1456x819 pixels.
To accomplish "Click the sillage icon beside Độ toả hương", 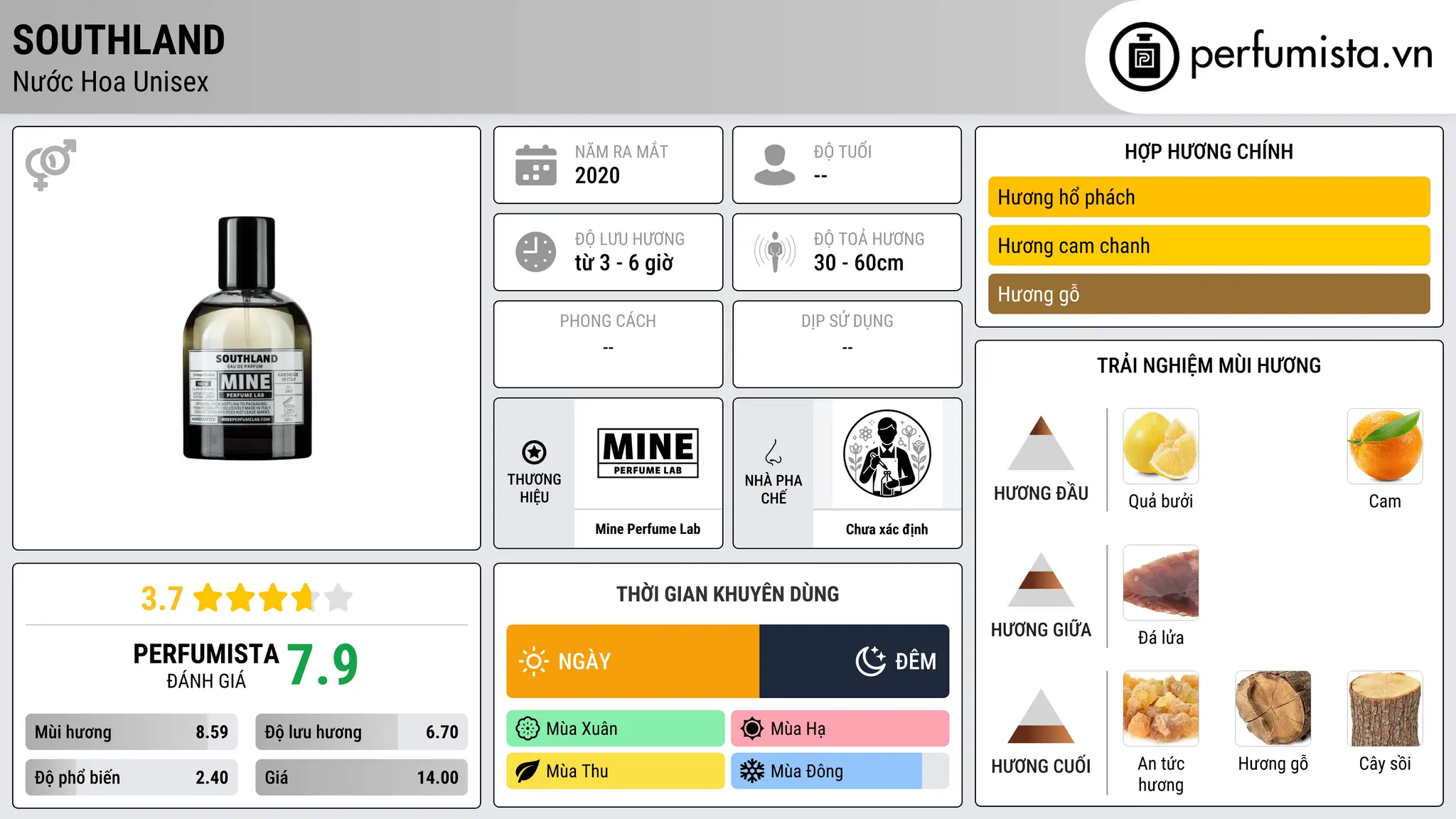I will 774,252.
